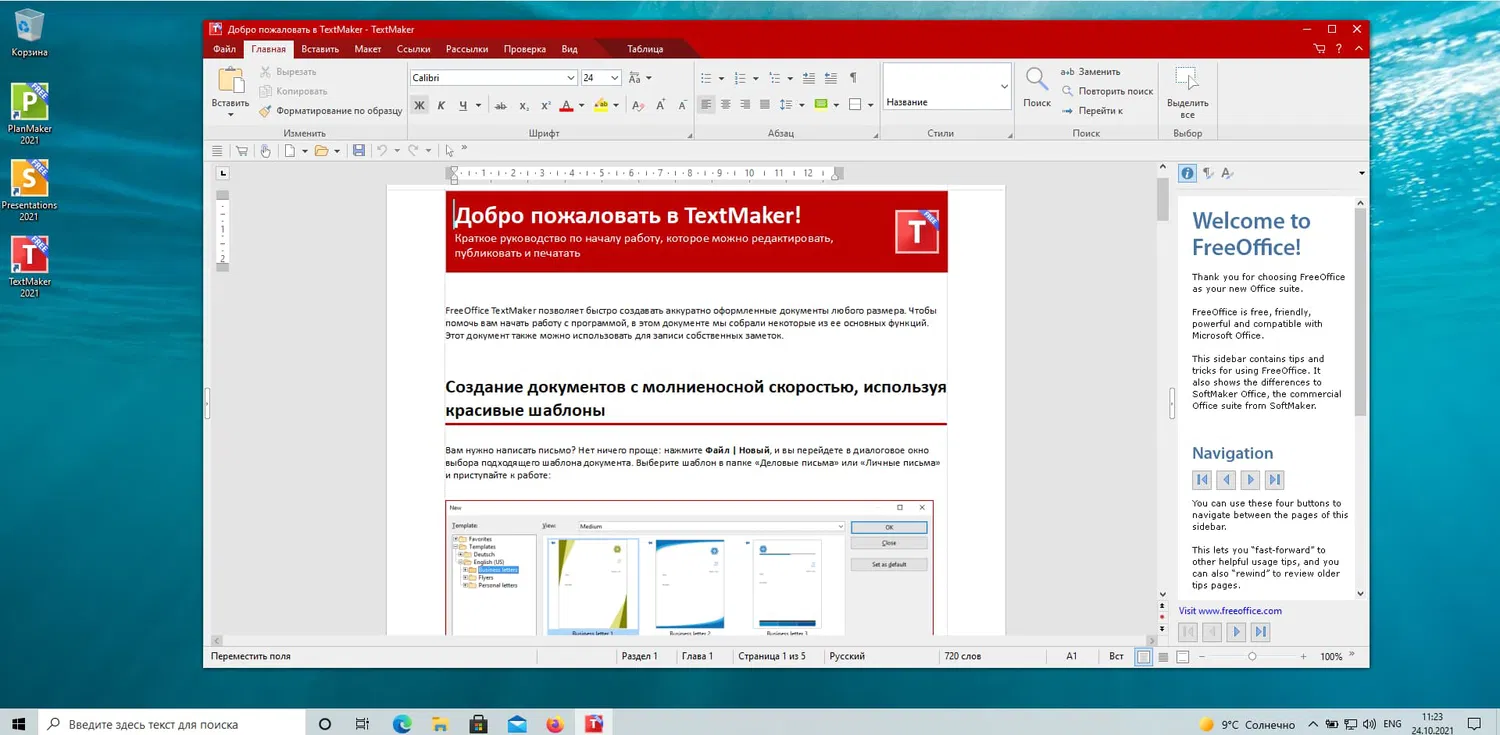Open a file using the folder toolbar icon
Viewport: 1500px width, 735px height.
(x=322, y=150)
